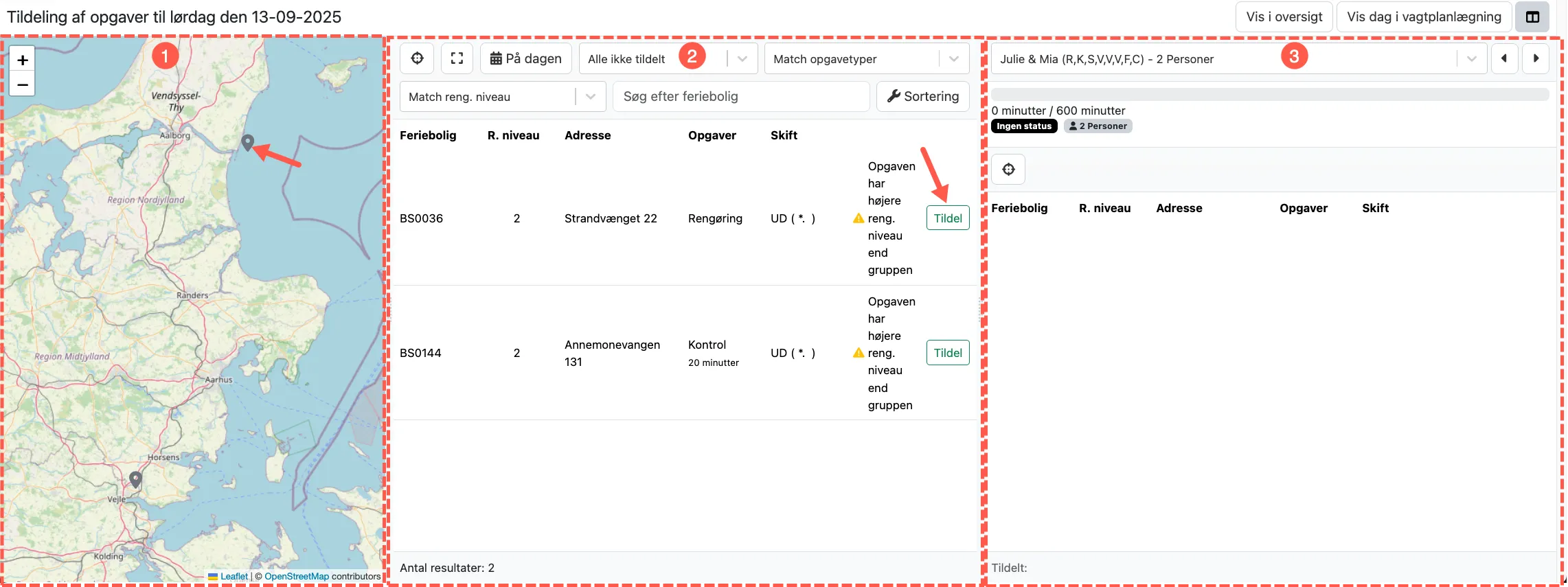Screen dimensions: 1568x587
Task: Open the 'Alle ikke tildelt' dropdown
Action: tap(742, 59)
